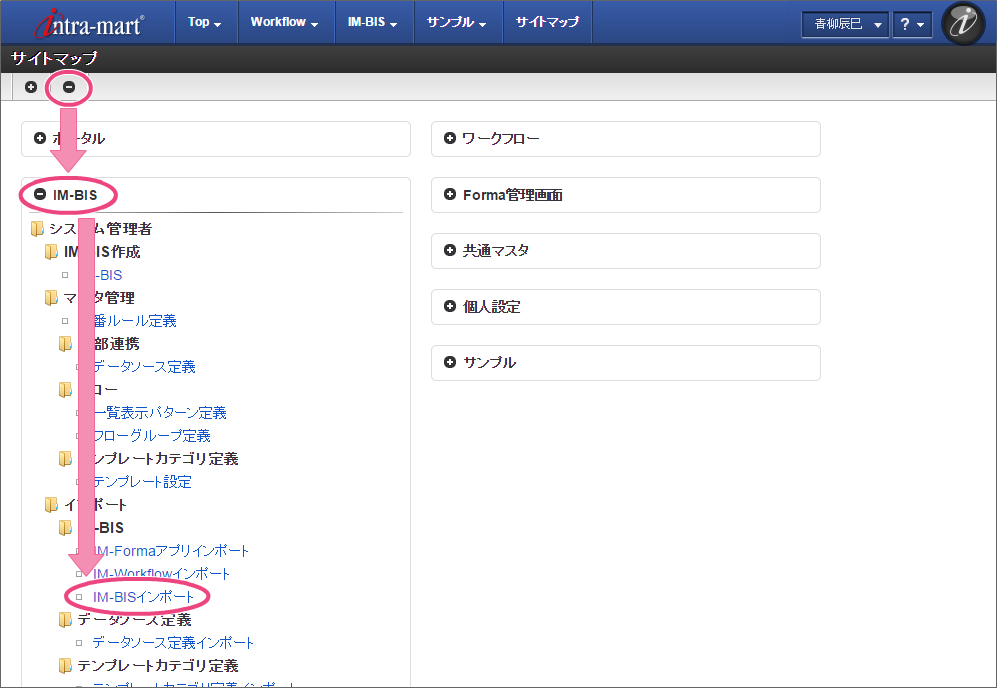Screen dimensions: 997x688
Task: Click the round 'i' info icon
Action: 963,24
